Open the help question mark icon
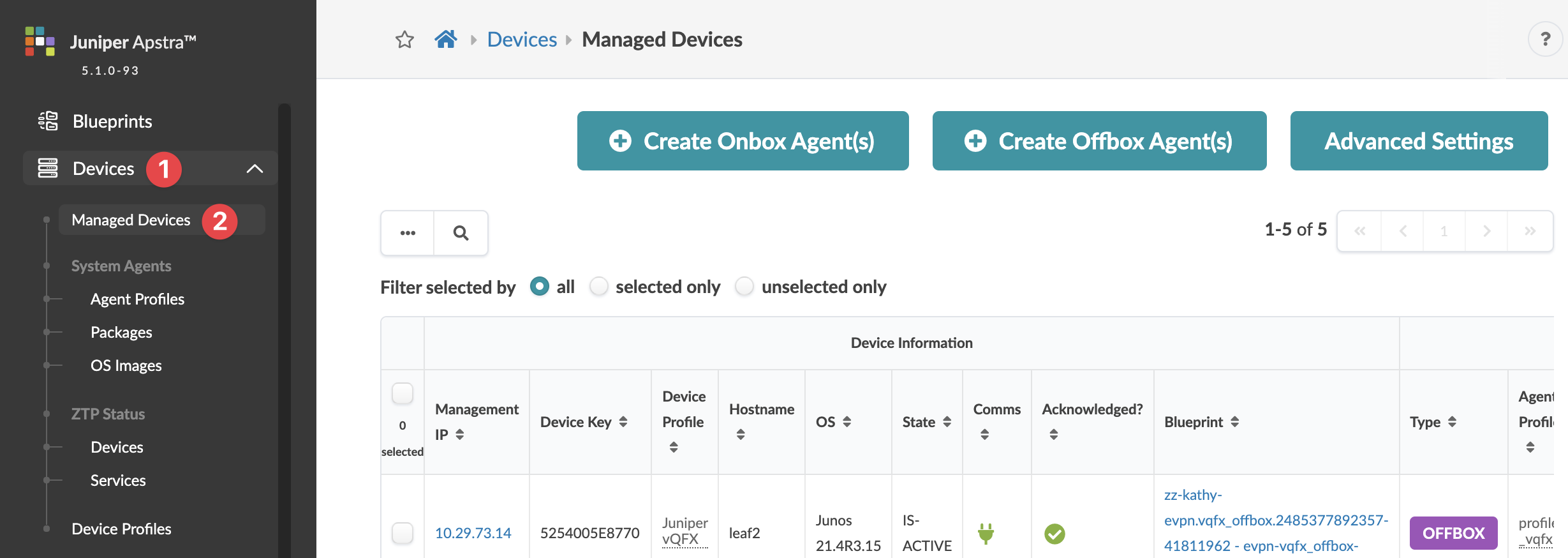The image size is (1568, 558). point(1544,40)
